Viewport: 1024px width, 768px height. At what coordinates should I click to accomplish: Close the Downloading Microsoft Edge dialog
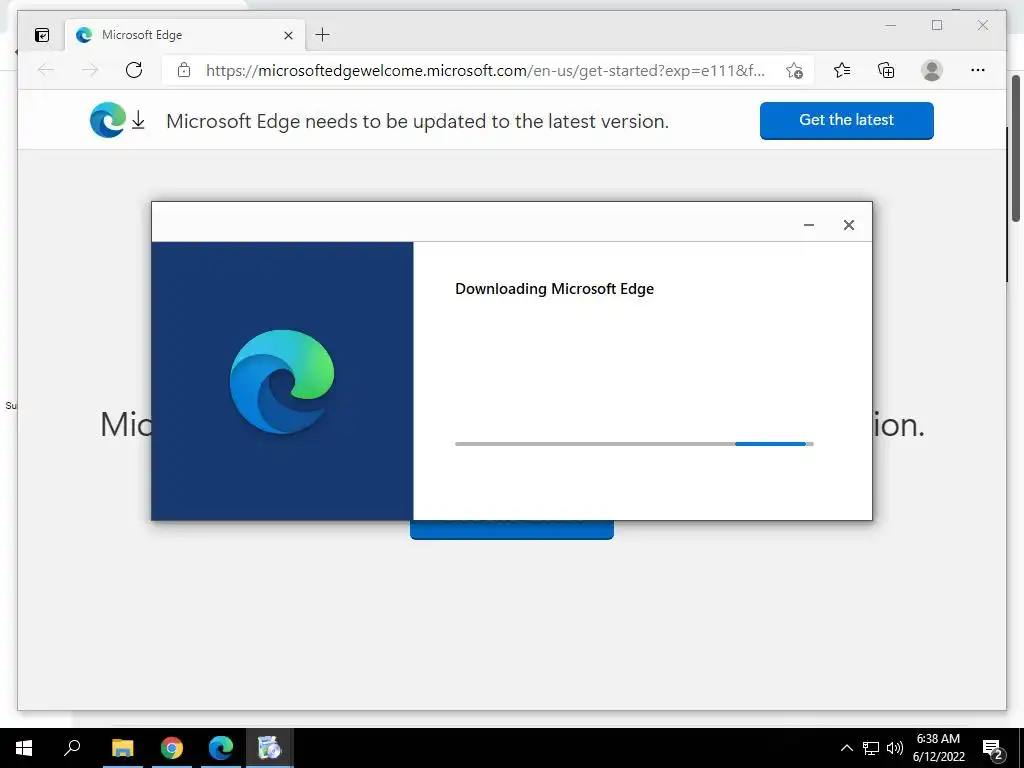pyautogui.click(x=848, y=225)
